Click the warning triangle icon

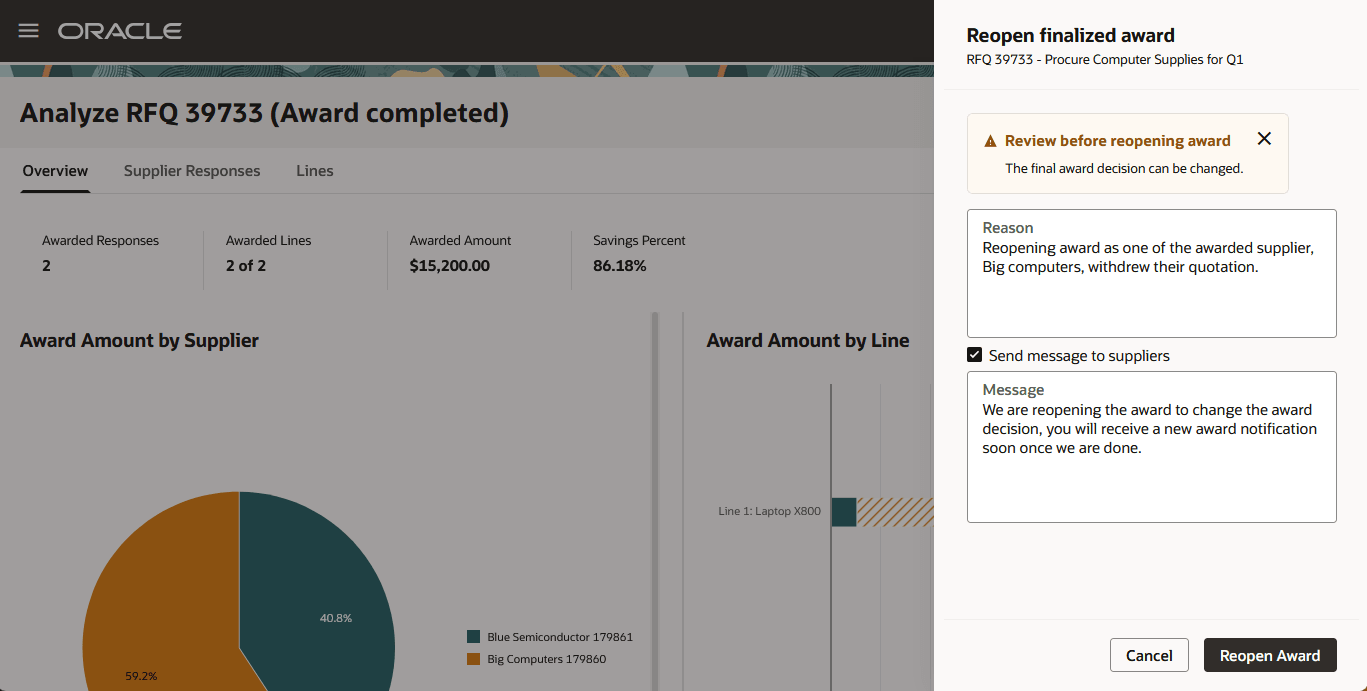click(990, 141)
